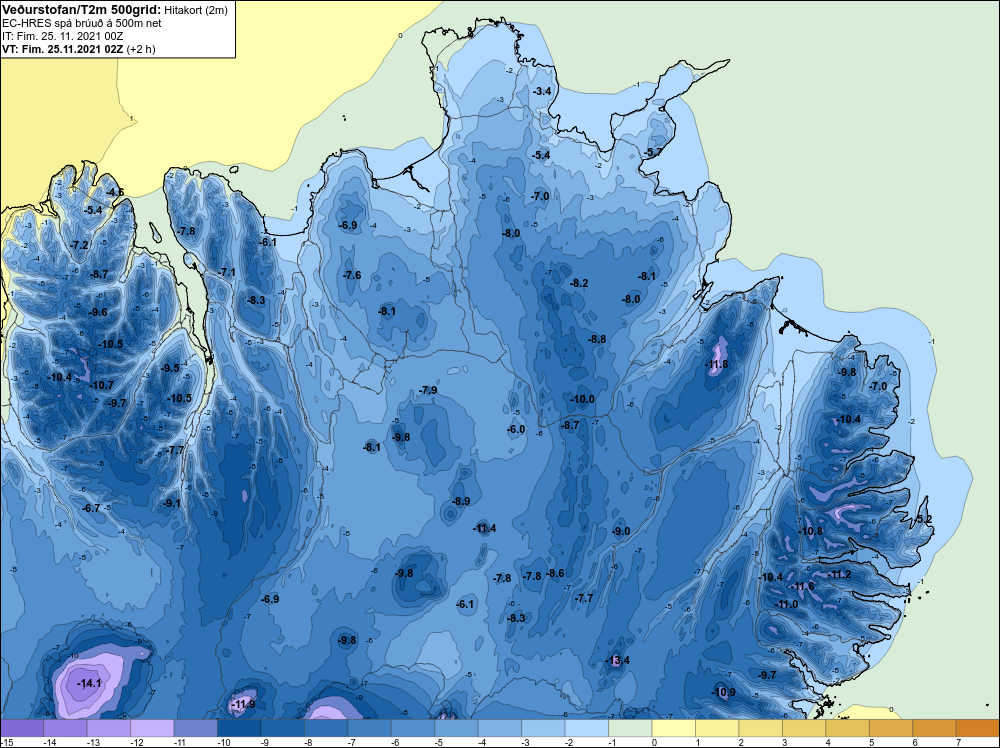1000x748 pixels.
Task: Click the pale green legend swatch right of -1
Action: coord(630,728)
